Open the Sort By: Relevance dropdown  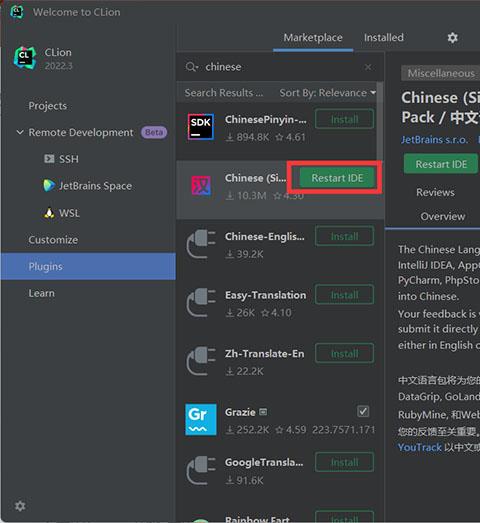point(328,92)
